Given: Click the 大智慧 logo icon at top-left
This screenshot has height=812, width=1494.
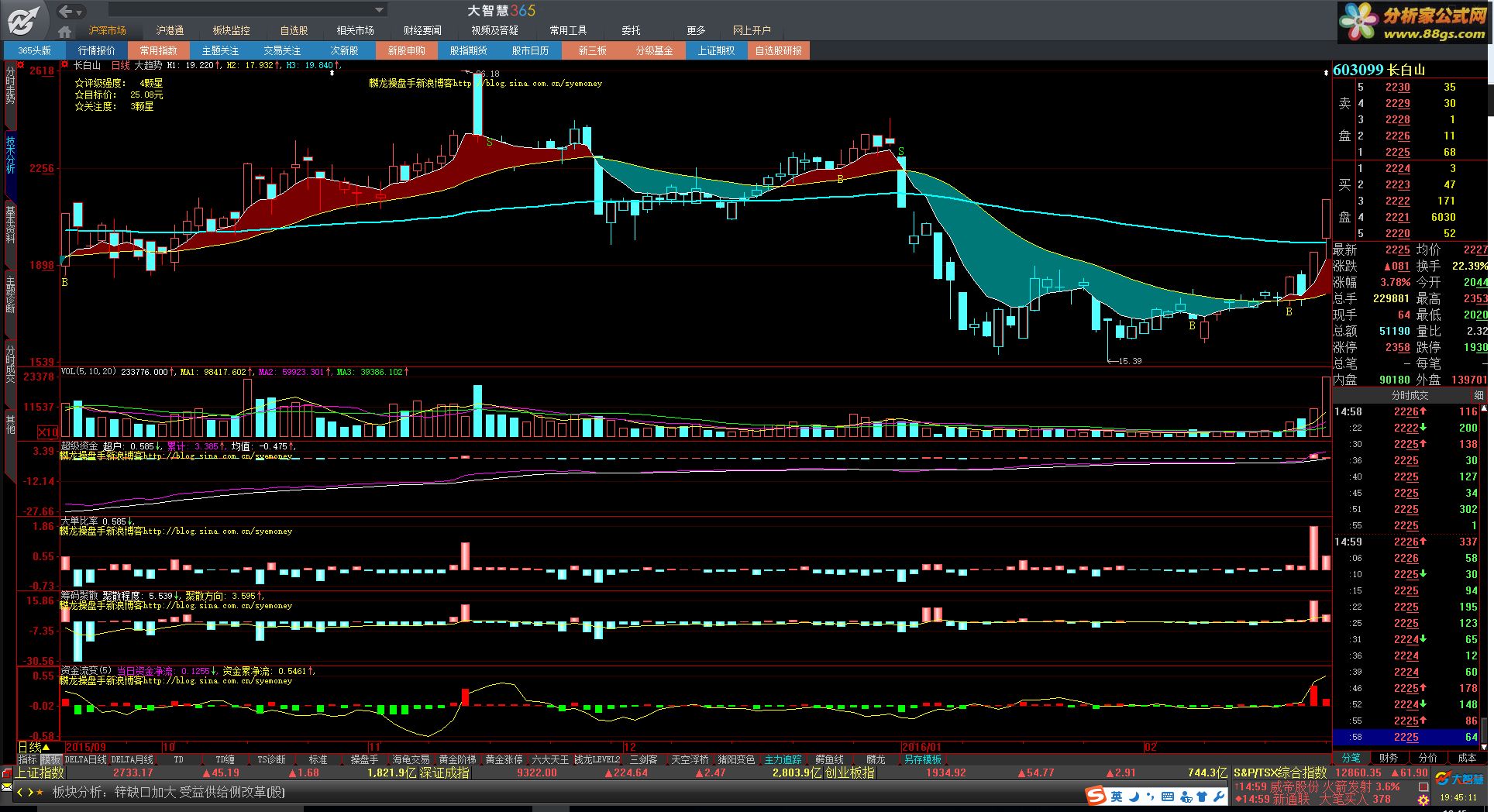Looking at the screenshot, I should [24, 19].
